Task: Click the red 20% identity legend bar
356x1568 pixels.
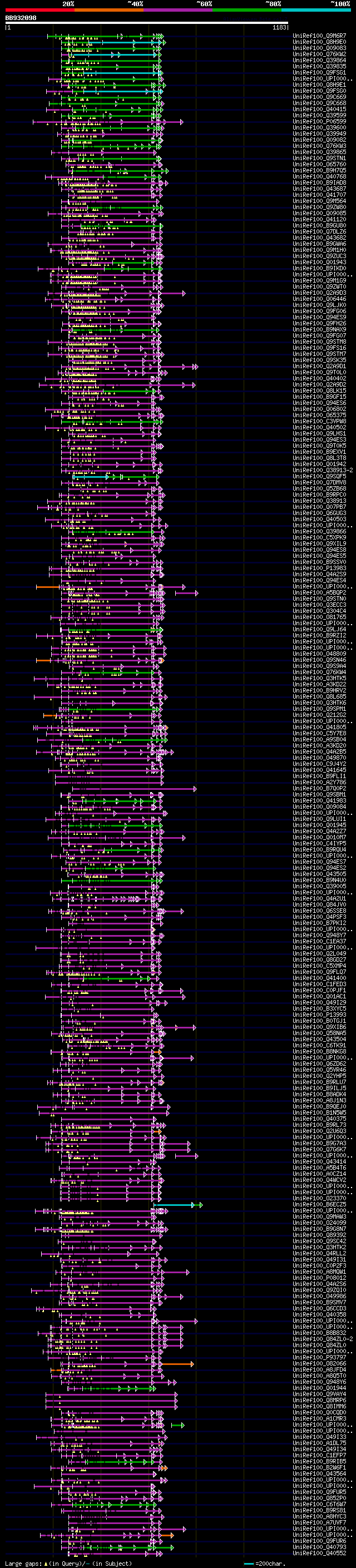Action: pos(39,10)
